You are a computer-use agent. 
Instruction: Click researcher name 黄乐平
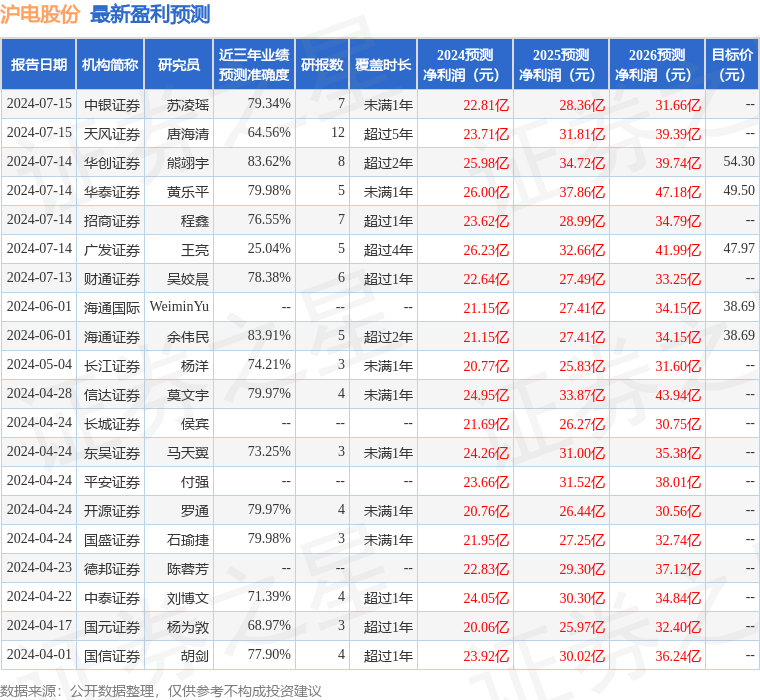click(188, 192)
